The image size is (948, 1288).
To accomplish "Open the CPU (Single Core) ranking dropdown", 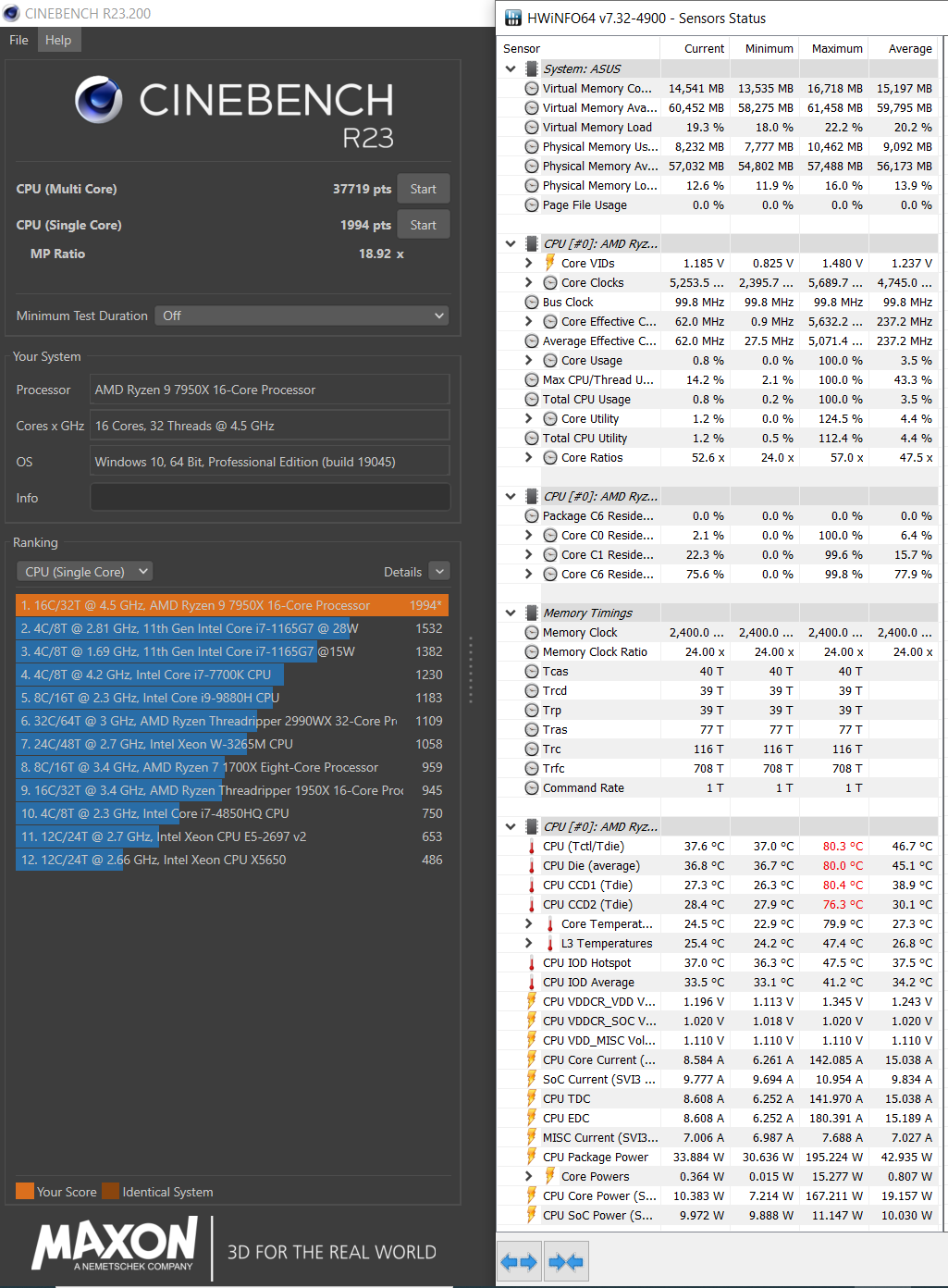I will [85, 572].
